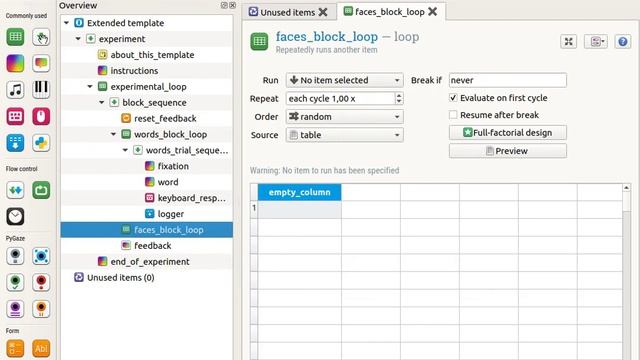
Task: Maximize the faces_block_loop item view
Action: click(x=569, y=41)
